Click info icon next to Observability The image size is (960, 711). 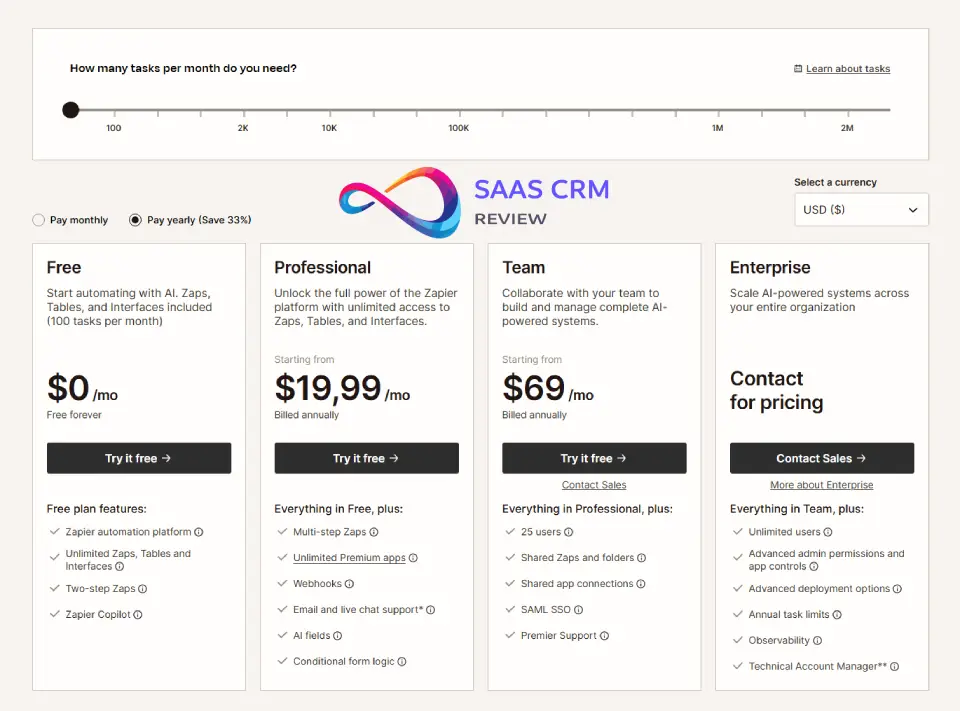tap(818, 641)
